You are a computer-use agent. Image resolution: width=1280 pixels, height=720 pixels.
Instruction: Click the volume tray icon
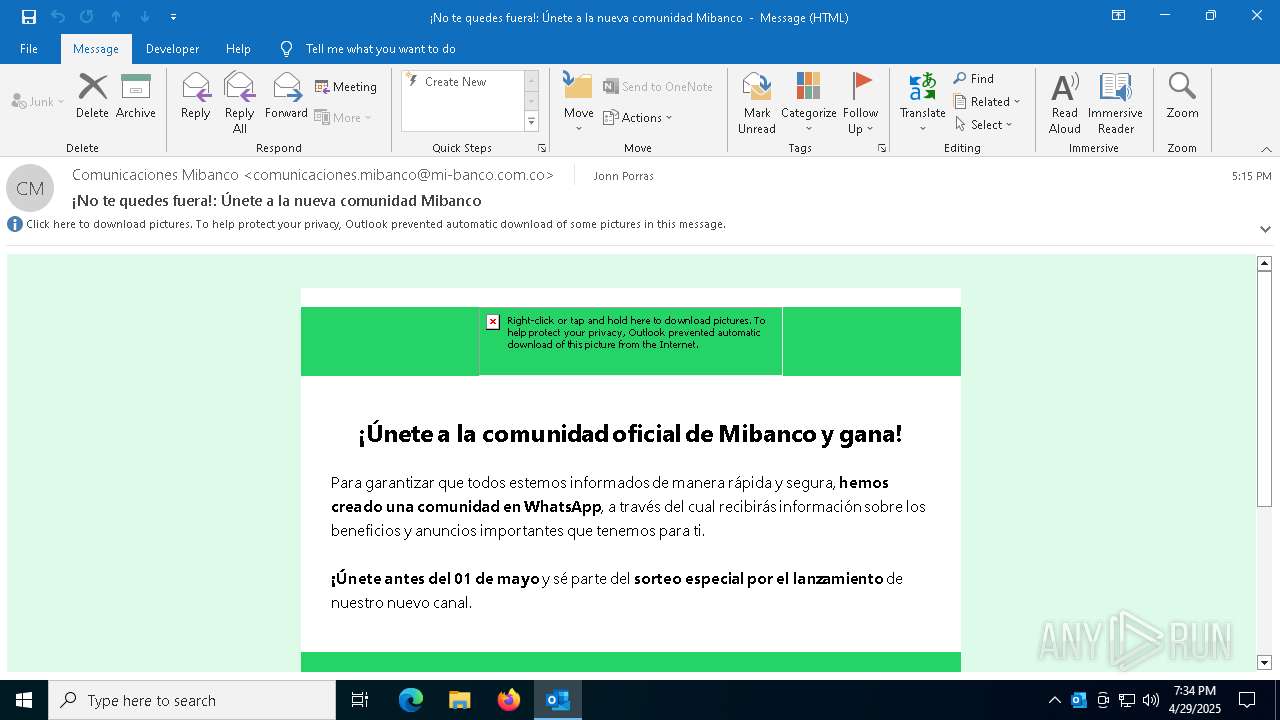tap(1151, 700)
